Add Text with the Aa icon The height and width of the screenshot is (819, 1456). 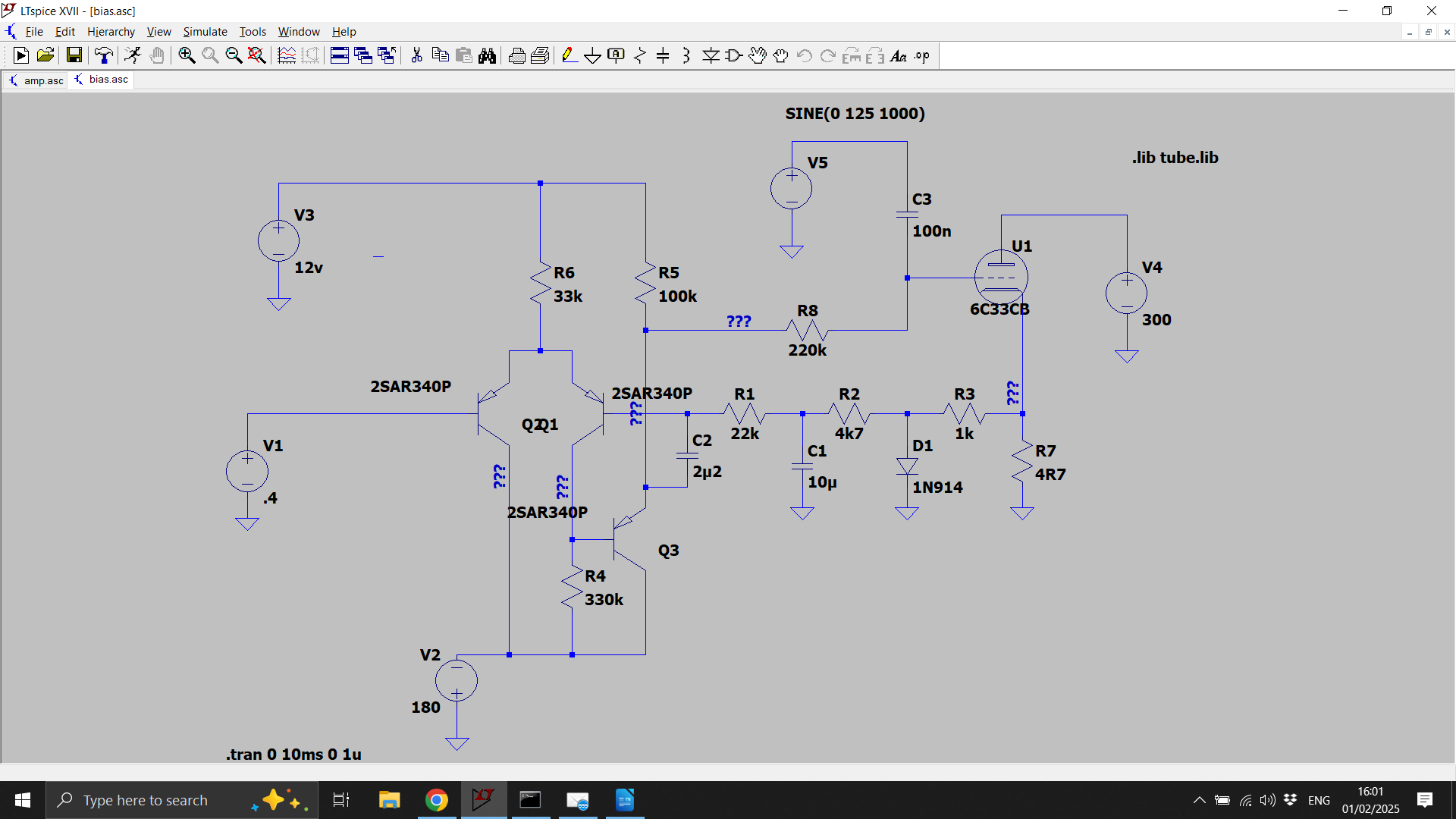pyautogui.click(x=899, y=55)
